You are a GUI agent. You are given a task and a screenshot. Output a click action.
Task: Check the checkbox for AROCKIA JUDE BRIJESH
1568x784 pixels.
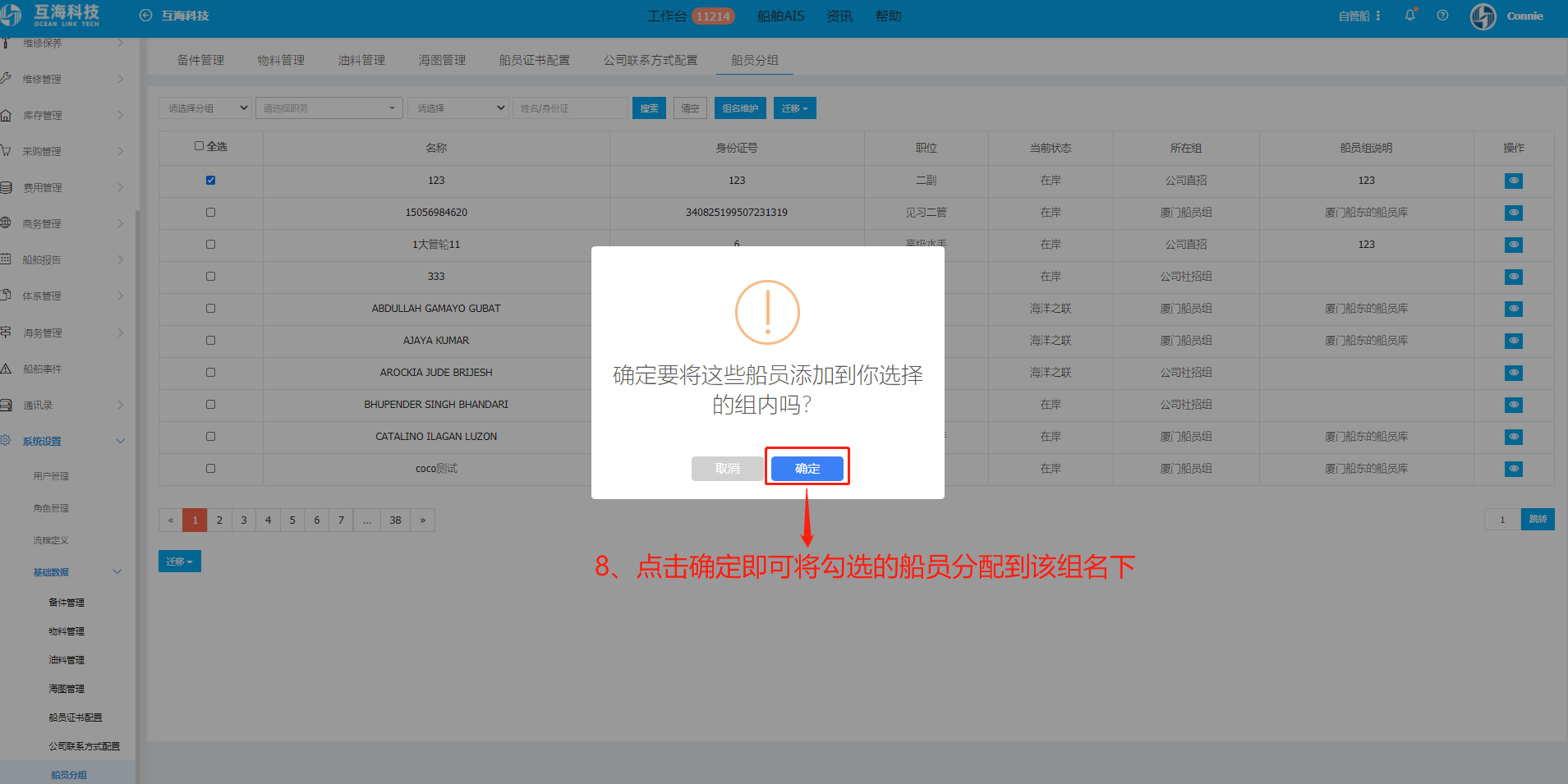pos(210,372)
